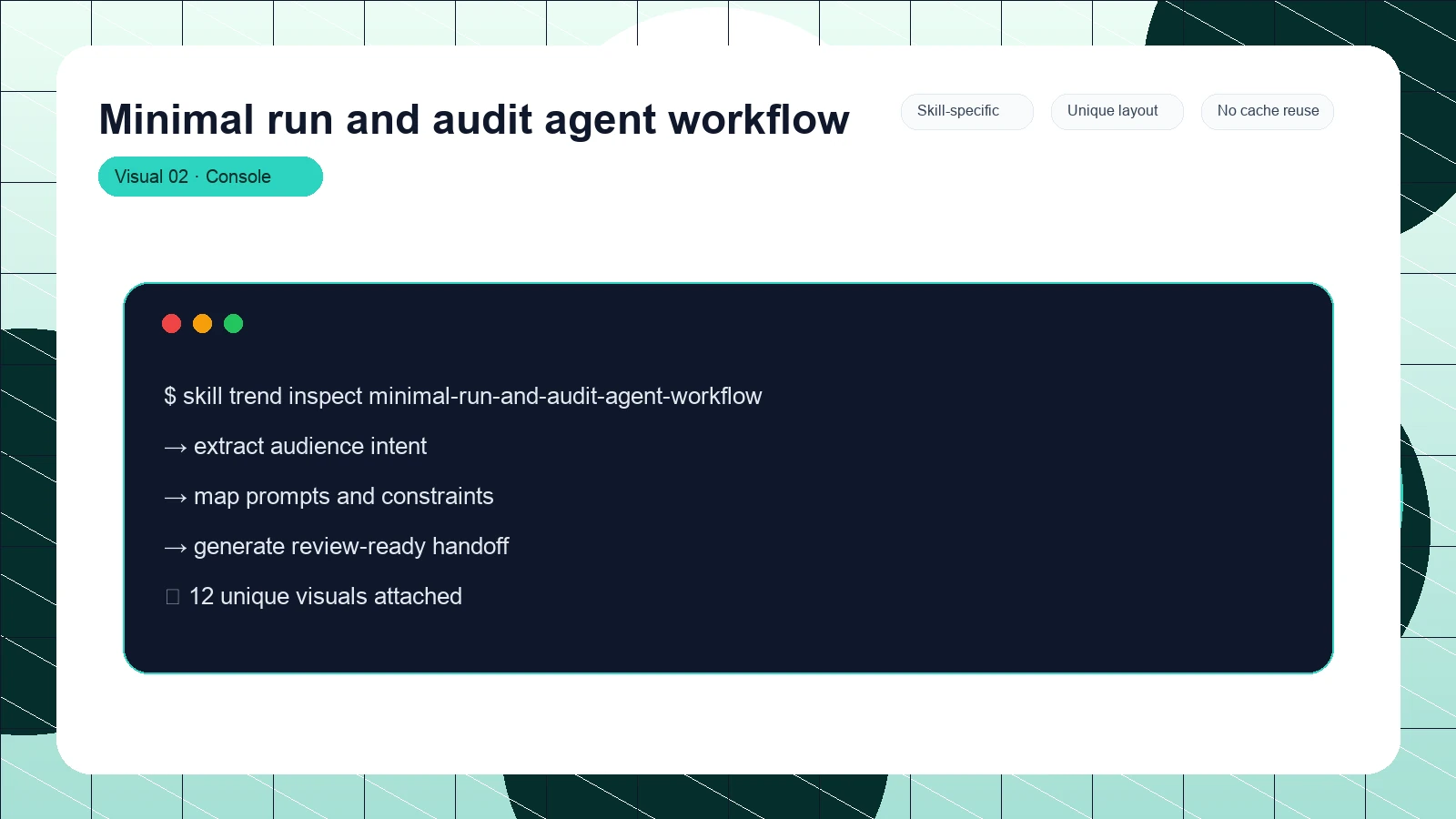Click the arrow before extract audience intent
Image resolution: width=1456 pixels, height=819 pixels.
pyautogui.click(x=176, y=448)
